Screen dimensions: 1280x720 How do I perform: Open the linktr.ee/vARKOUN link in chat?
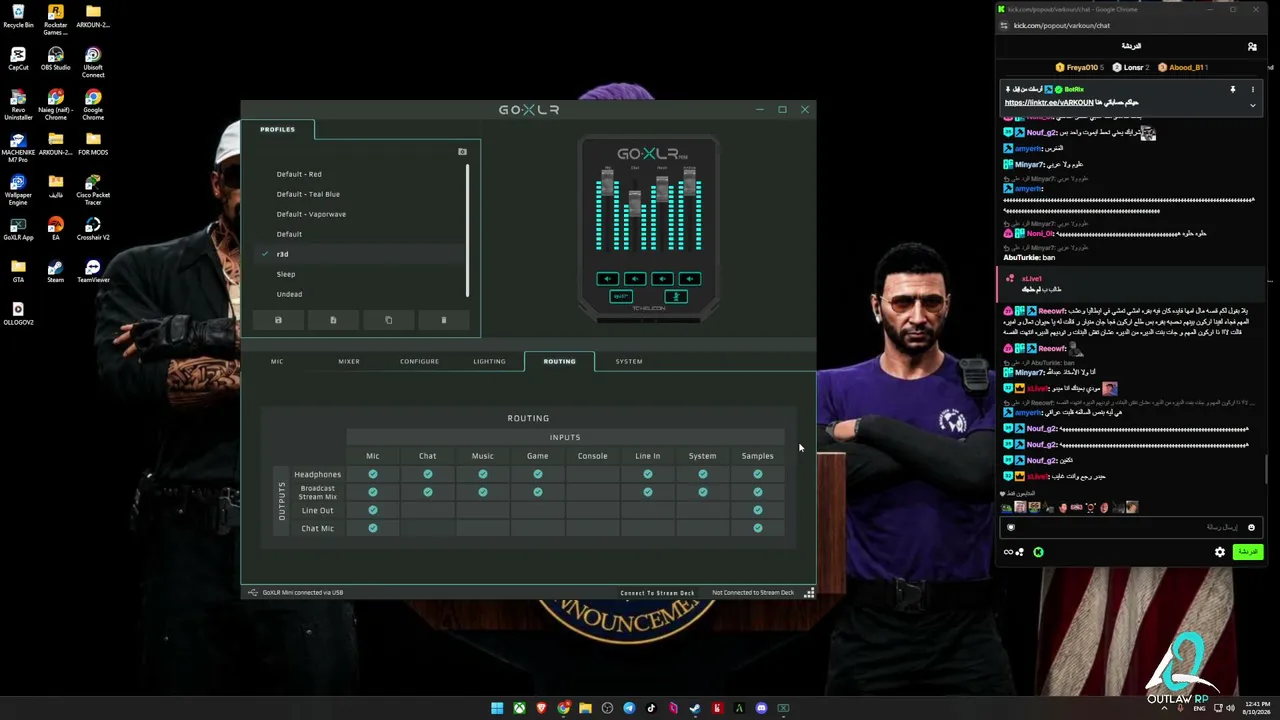coord(1049,103)
